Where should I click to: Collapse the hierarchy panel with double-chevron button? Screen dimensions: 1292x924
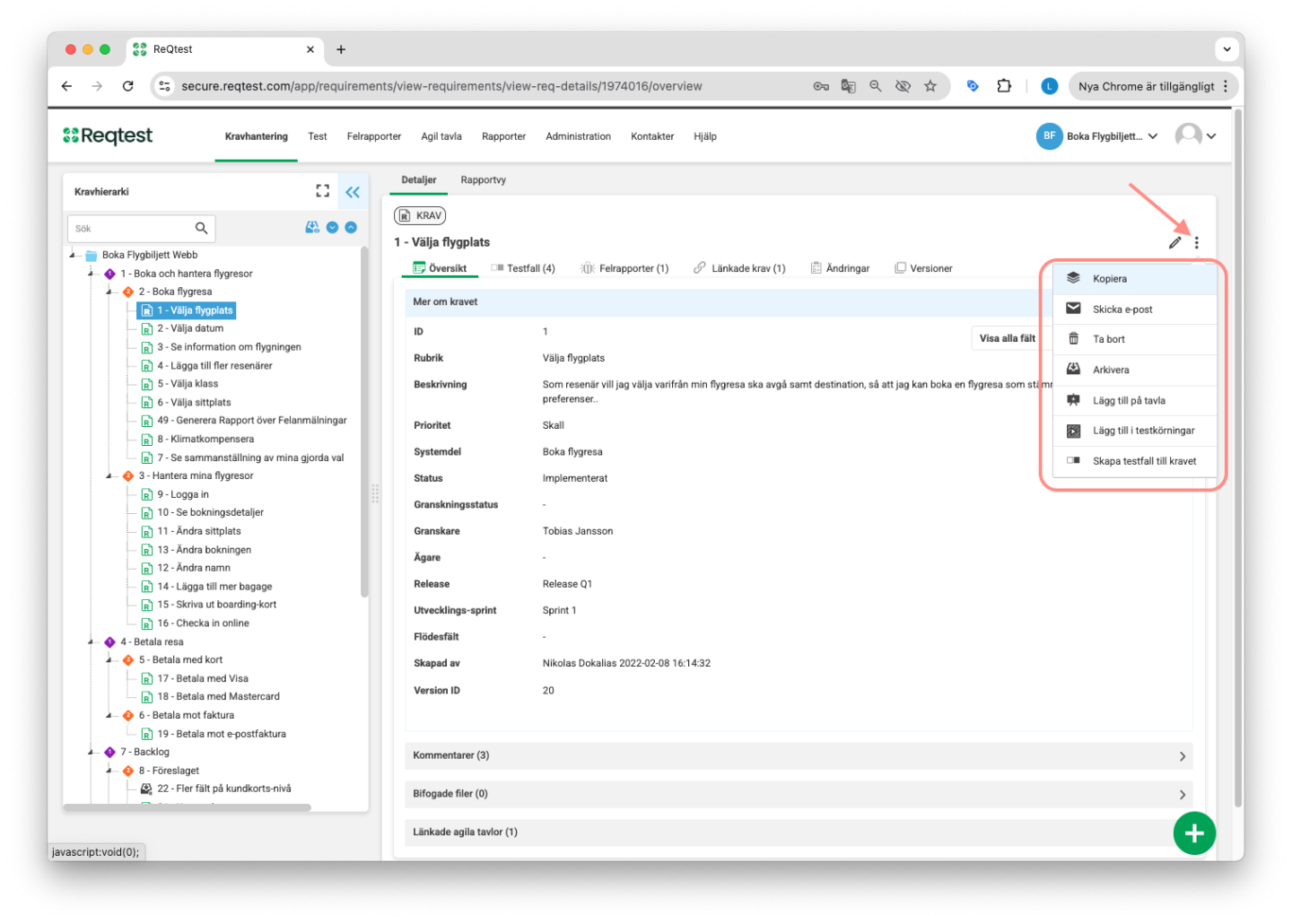tap(353, 192)
